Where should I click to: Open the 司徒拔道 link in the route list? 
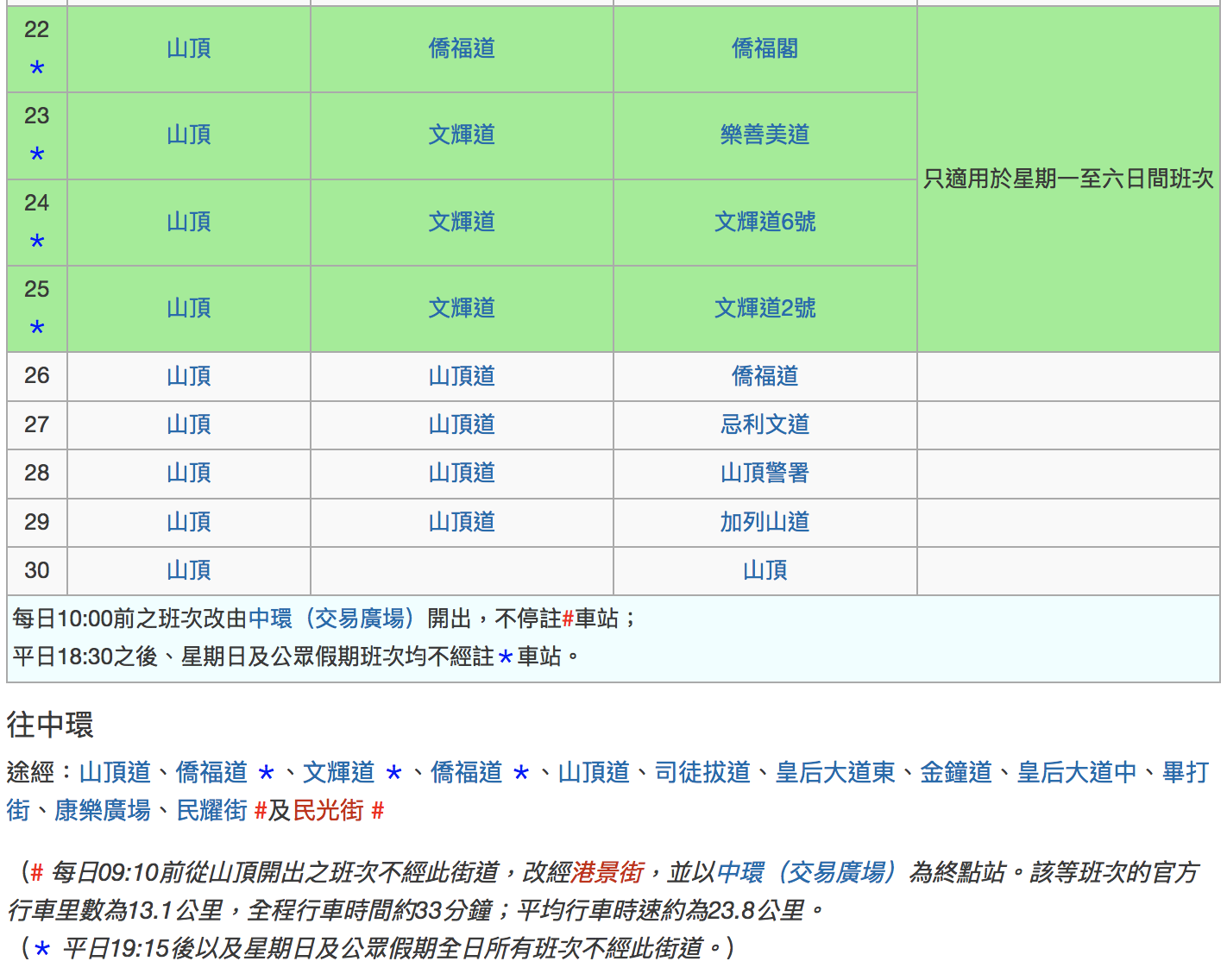click(x=702, y=772)
